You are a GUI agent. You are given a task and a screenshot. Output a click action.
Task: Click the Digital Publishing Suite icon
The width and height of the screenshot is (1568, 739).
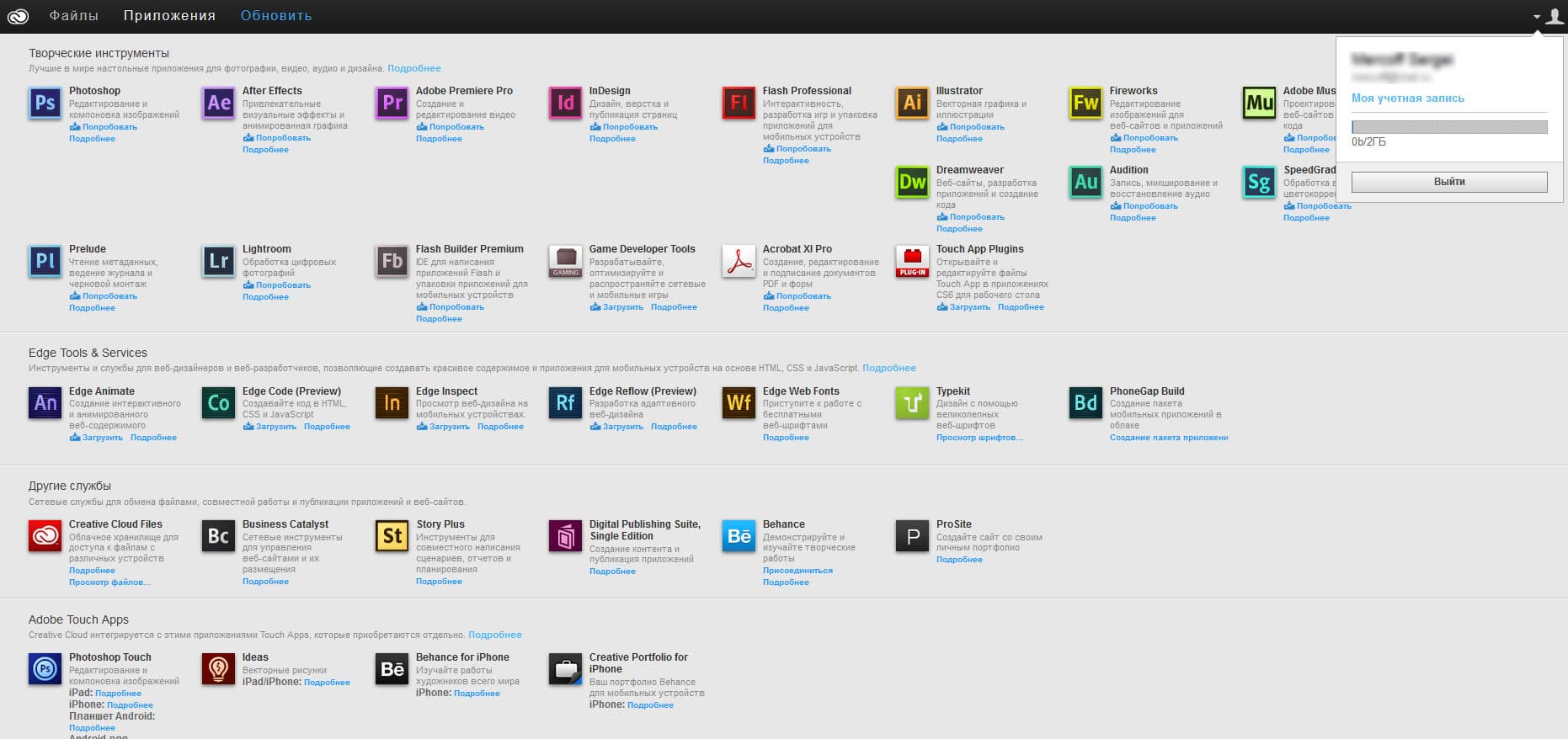565,536
